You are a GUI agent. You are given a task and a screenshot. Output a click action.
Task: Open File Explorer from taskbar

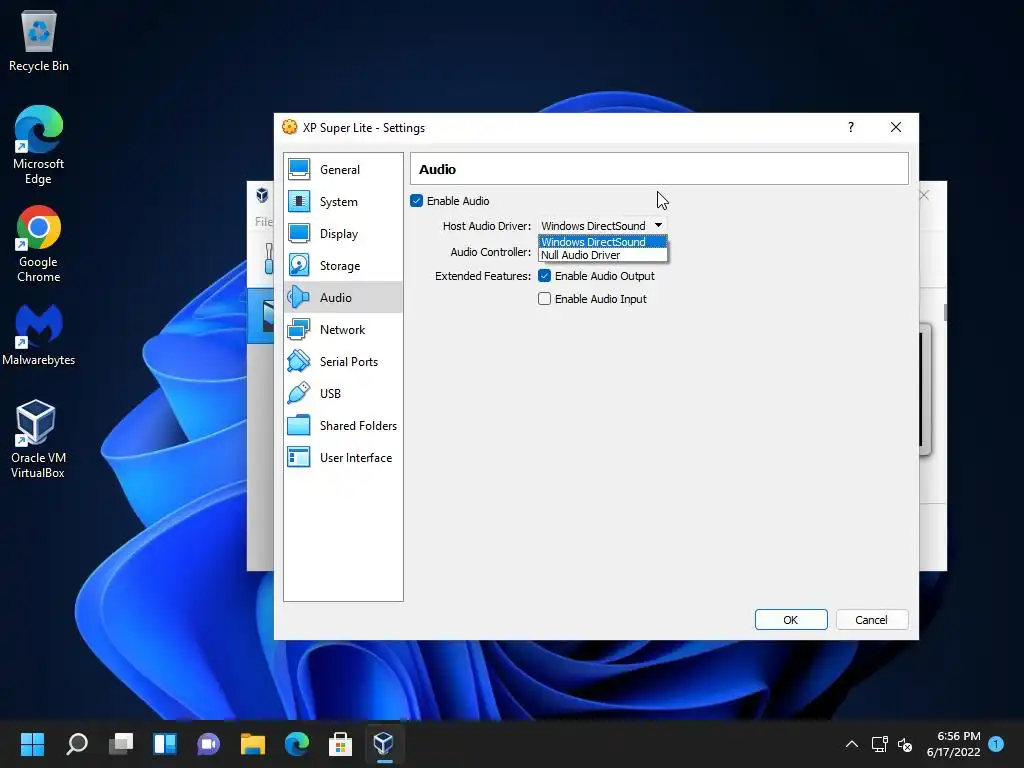click(x=253, y=744)
